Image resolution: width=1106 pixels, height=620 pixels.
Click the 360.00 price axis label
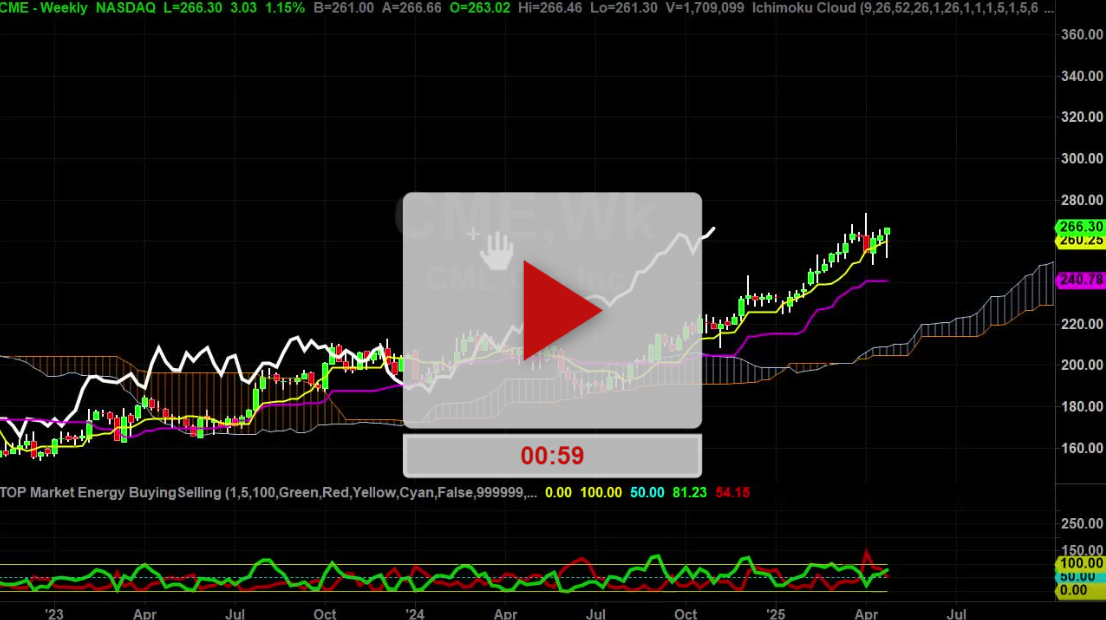click(1082, 35)
